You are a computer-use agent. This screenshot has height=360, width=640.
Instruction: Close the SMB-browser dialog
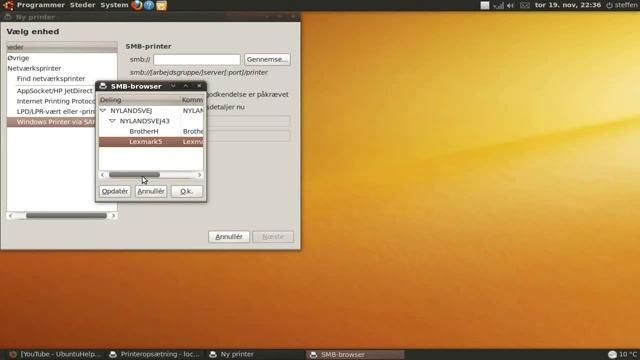pos(199,86)
